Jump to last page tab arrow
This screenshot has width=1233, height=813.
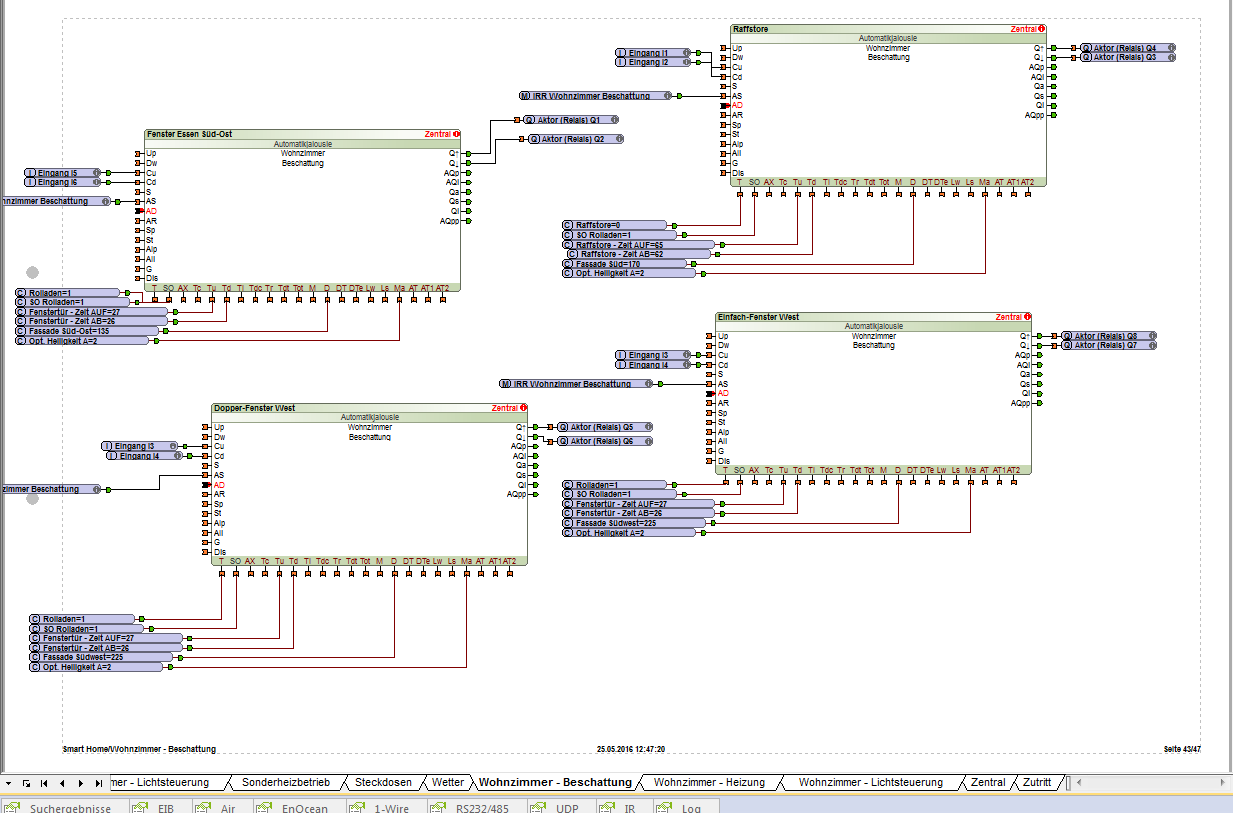tap(98, 782)
